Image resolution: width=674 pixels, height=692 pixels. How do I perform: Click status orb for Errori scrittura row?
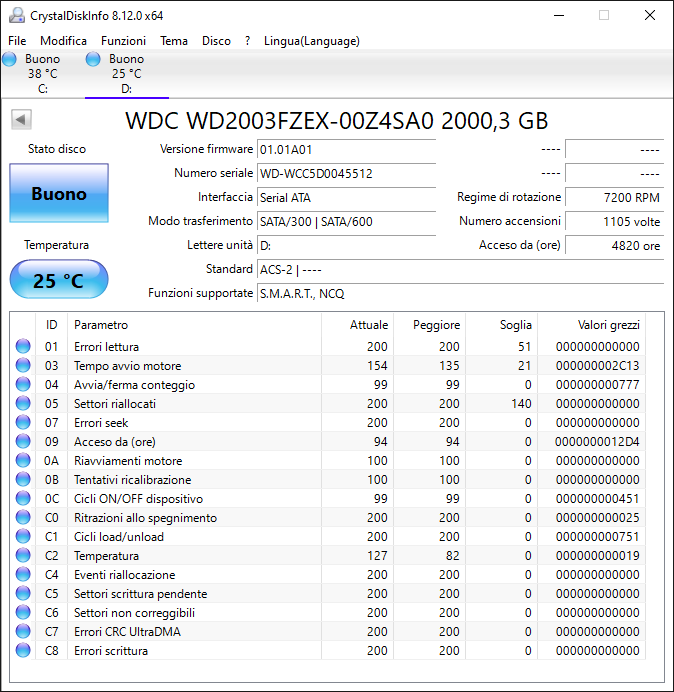(x=23, y=650)
